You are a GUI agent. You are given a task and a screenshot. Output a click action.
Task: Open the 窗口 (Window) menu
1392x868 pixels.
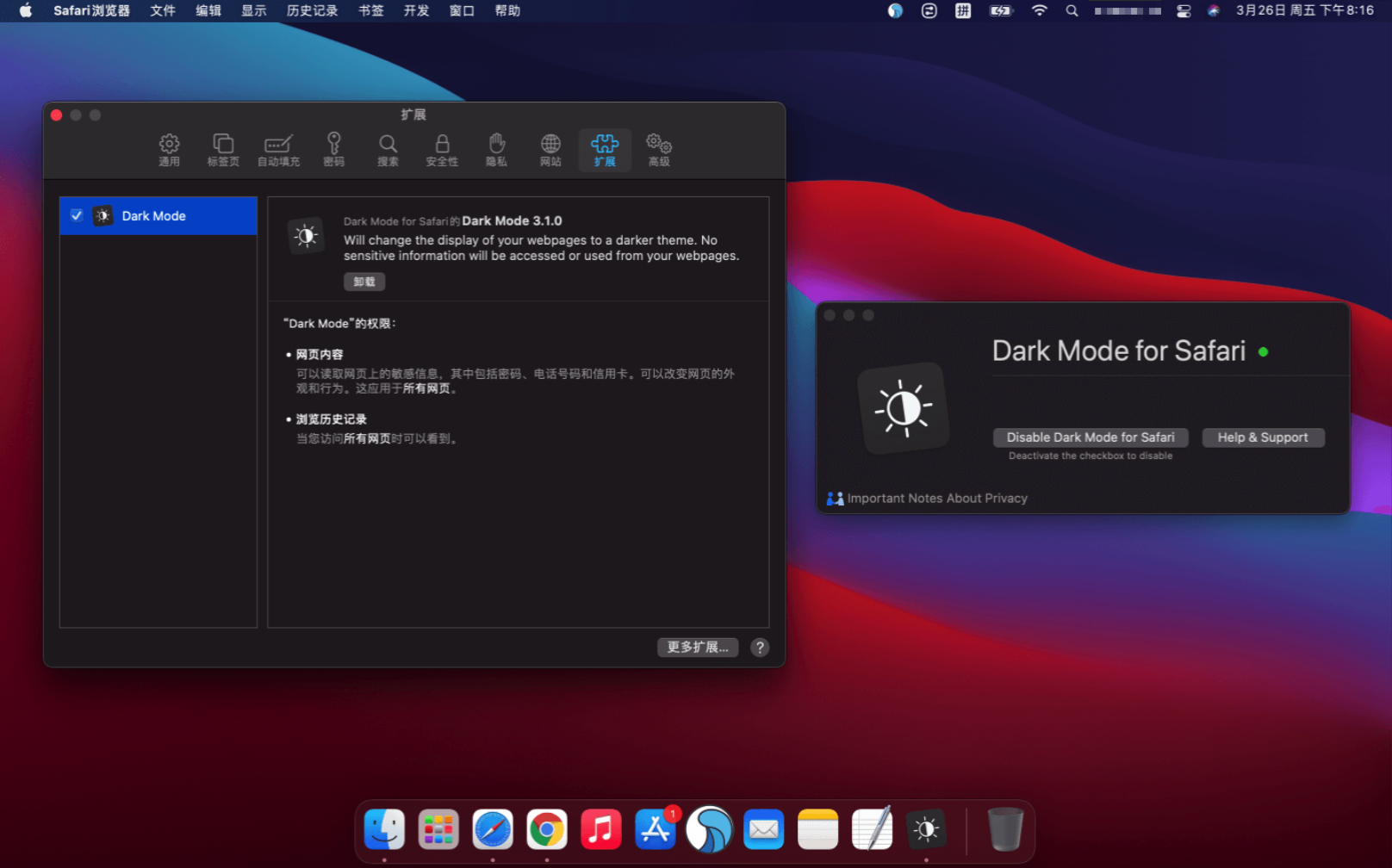(x=462, y=10)
